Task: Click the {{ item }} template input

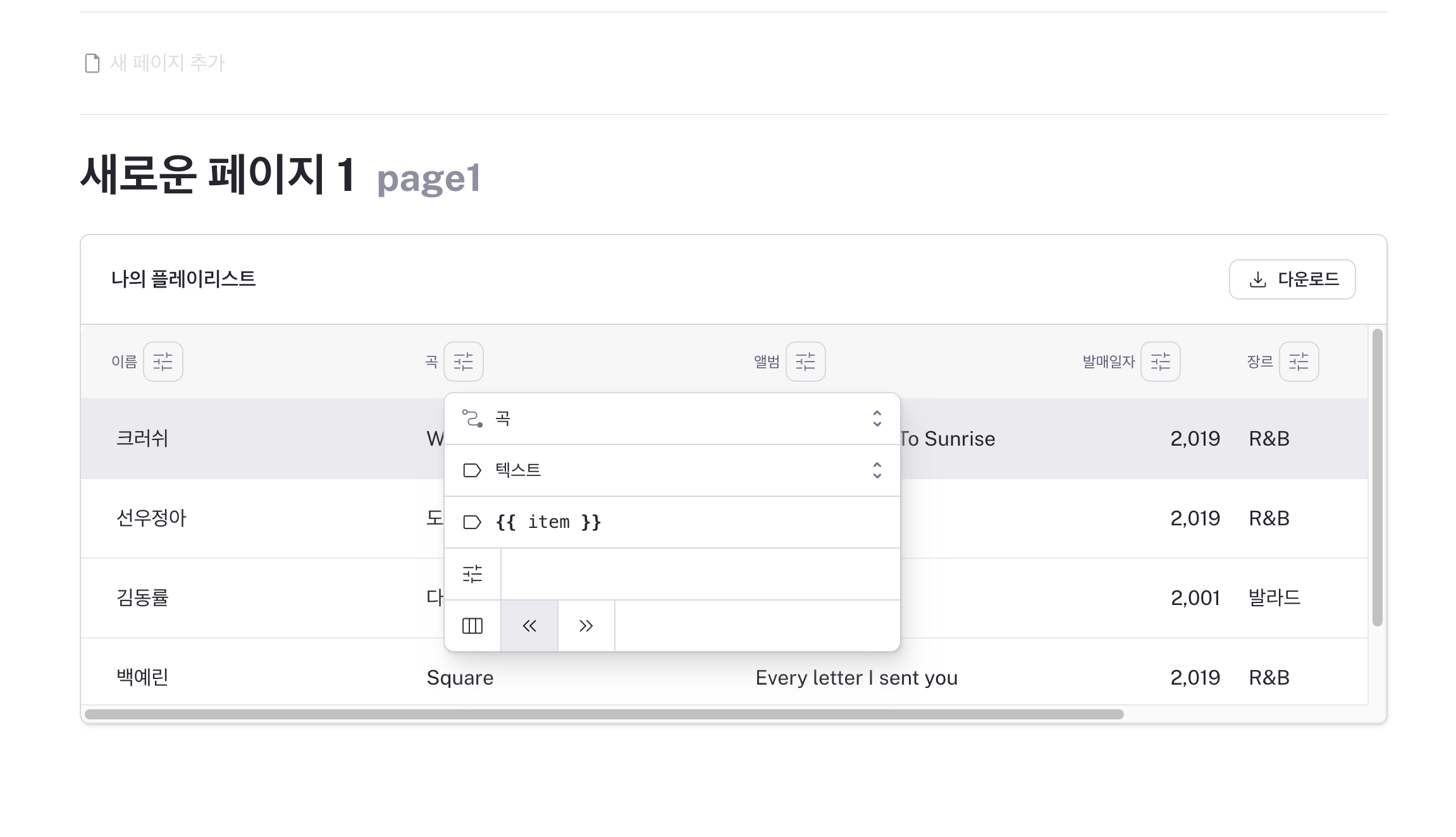Action: [672, 522]
